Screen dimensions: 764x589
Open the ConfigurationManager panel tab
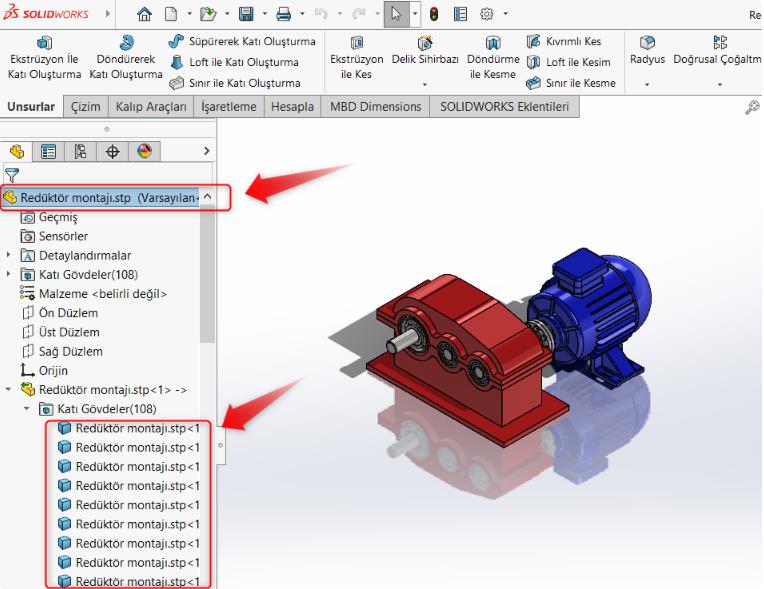click(79, 151)
